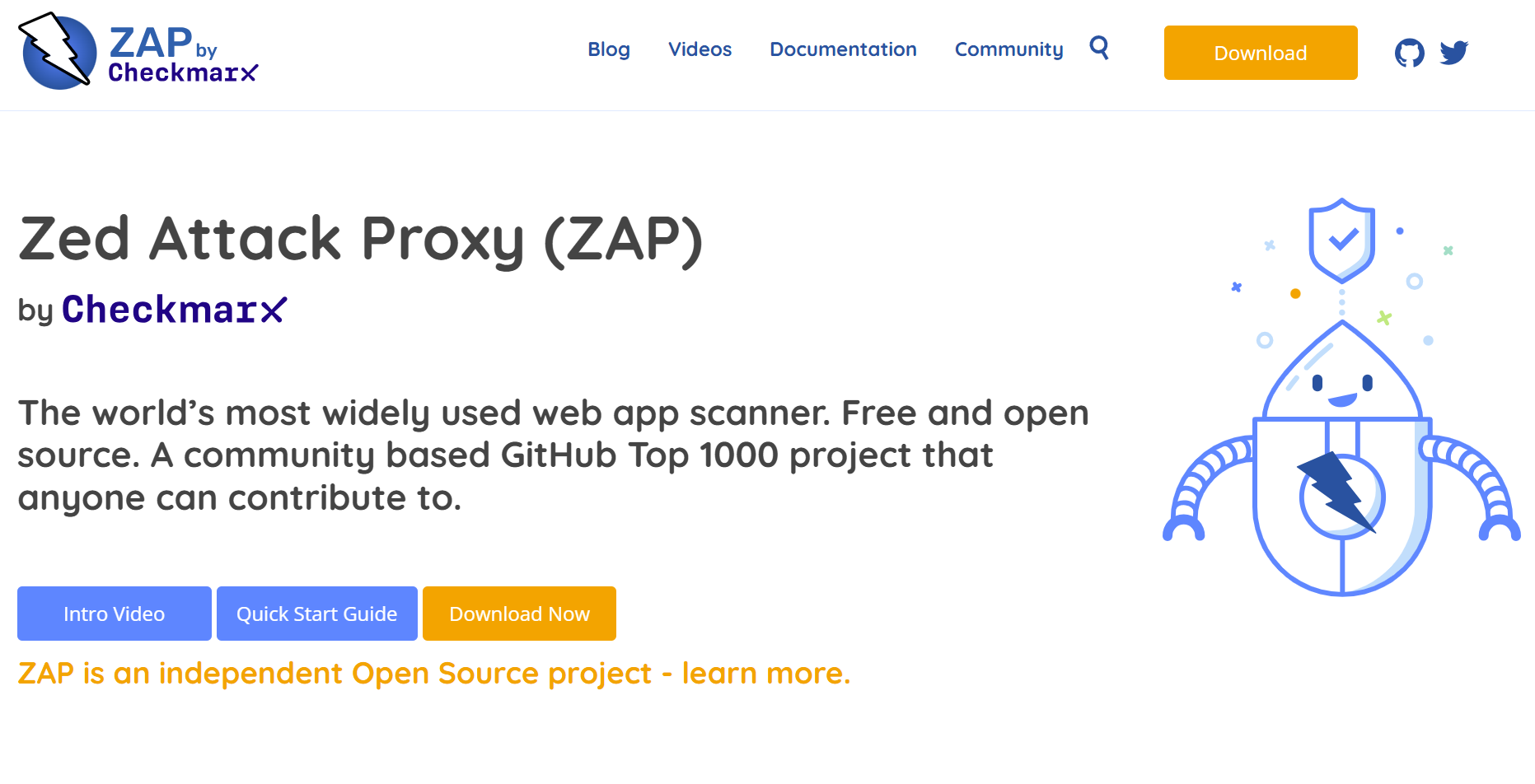The width and height of the screenshot is (1535, 784).
Task: Play the Intro Video
Action: (x=114, y=613)
